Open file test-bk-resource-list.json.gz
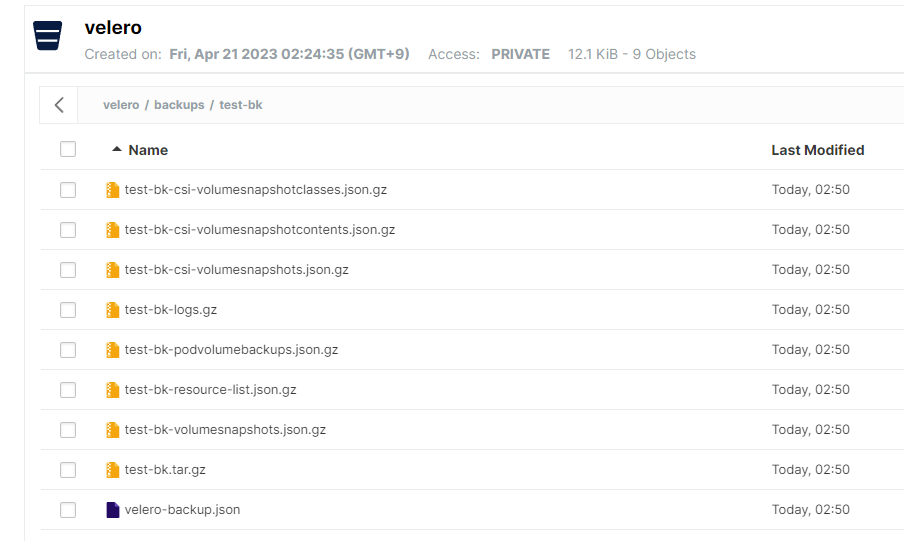 coord(210,390)
